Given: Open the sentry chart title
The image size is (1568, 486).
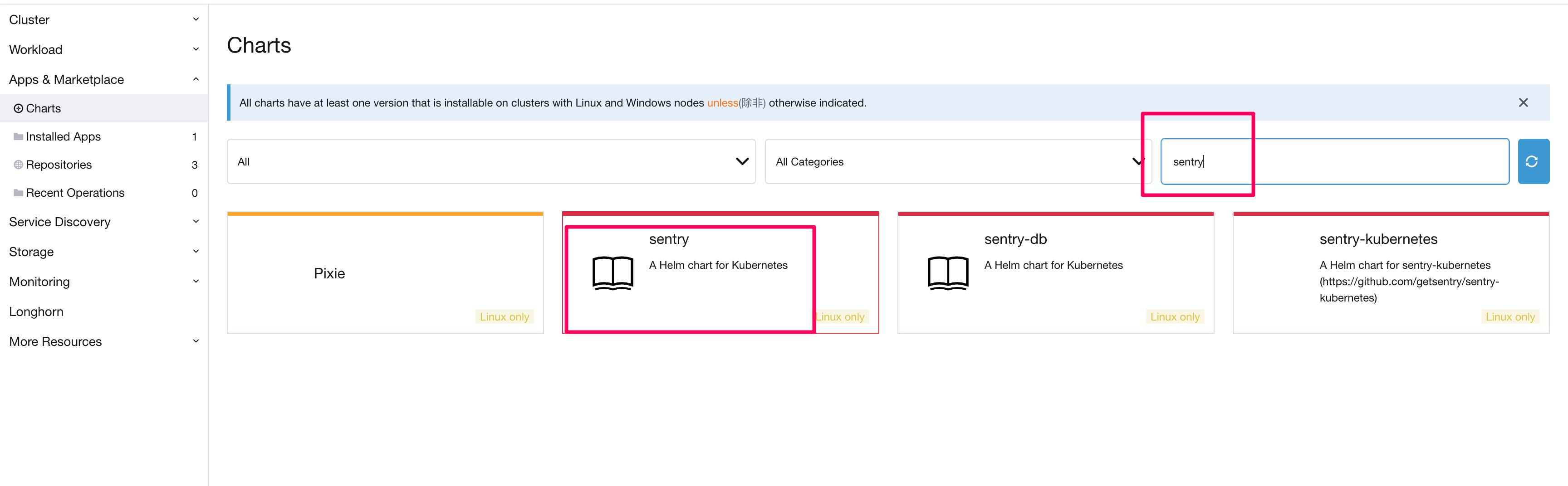Looking at the screenshot, I should click(668, 239).
